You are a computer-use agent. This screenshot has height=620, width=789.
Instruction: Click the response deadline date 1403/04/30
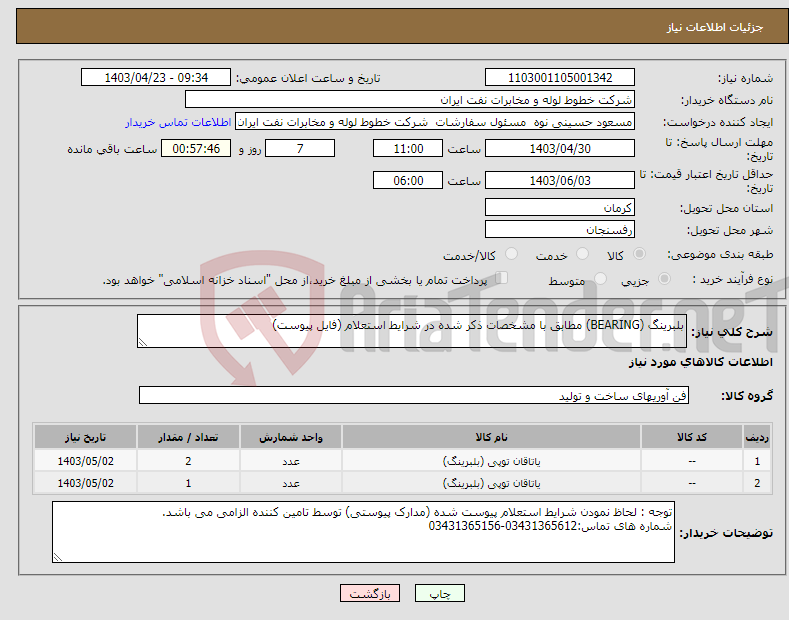pyautogui.click(x=560, y=149)
